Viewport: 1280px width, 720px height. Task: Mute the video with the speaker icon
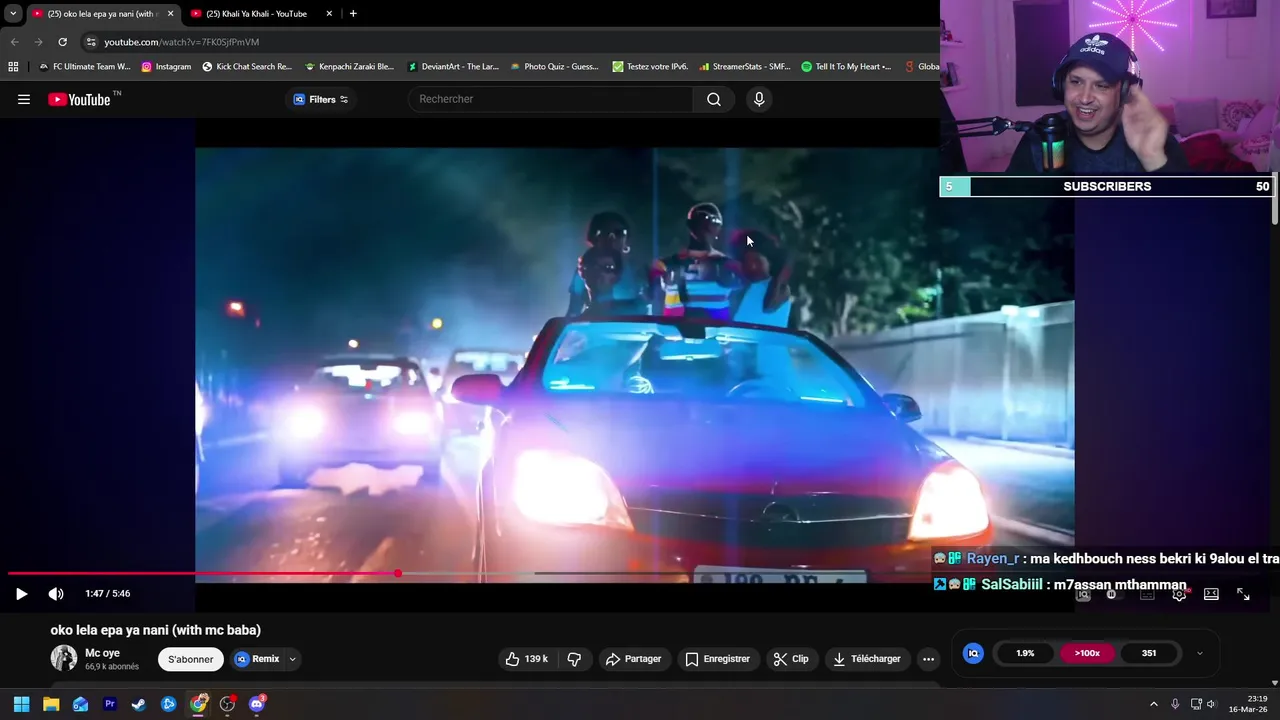tap(56, 594)
